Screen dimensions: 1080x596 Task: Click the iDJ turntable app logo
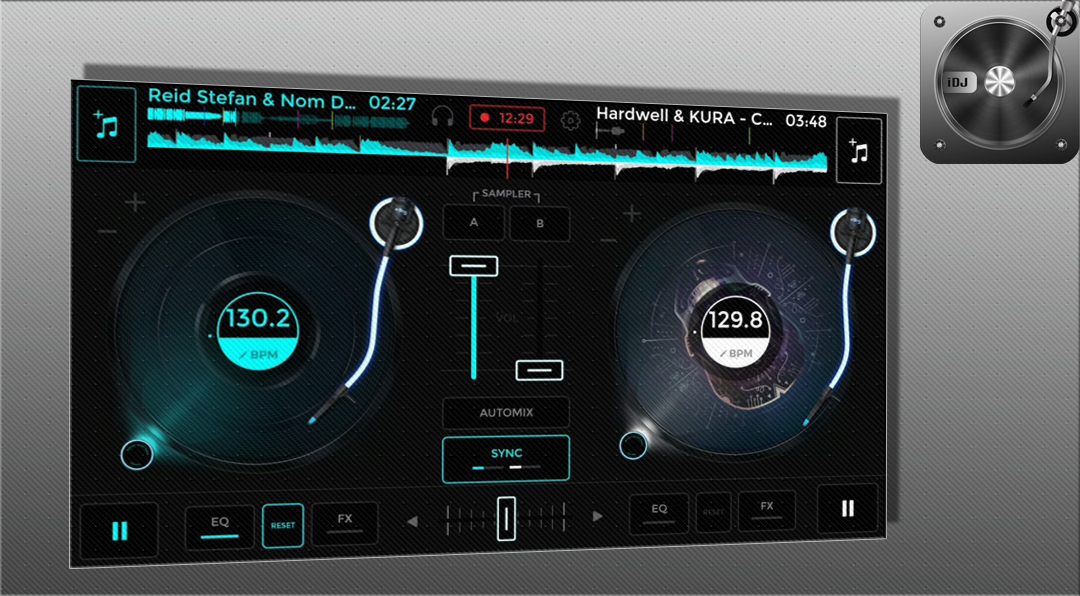[999, 84]
